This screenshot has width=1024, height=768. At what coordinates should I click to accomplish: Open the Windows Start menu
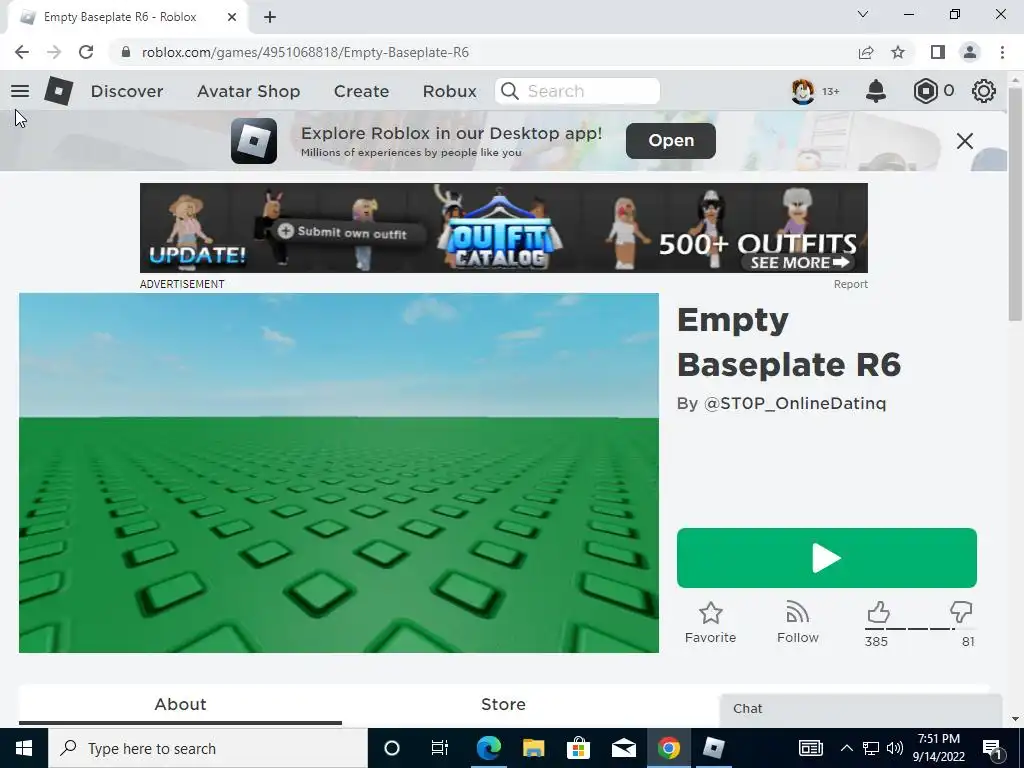24,748
